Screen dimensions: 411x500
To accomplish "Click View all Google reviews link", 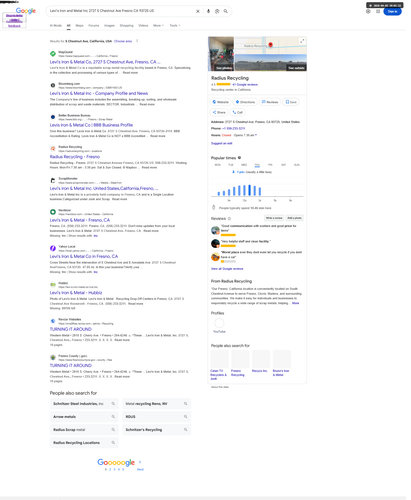I will pyautogui.click(x=227, y=269).
